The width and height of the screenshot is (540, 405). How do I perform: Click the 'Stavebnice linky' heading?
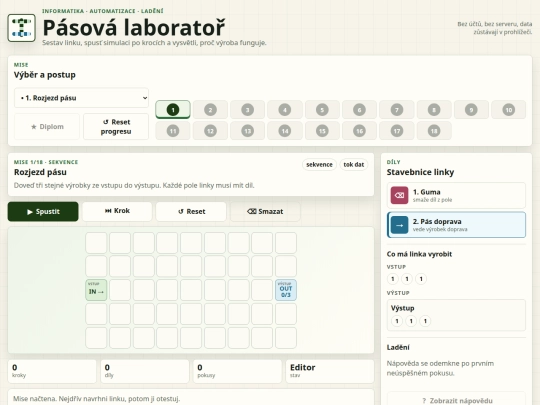click(420, 172)
